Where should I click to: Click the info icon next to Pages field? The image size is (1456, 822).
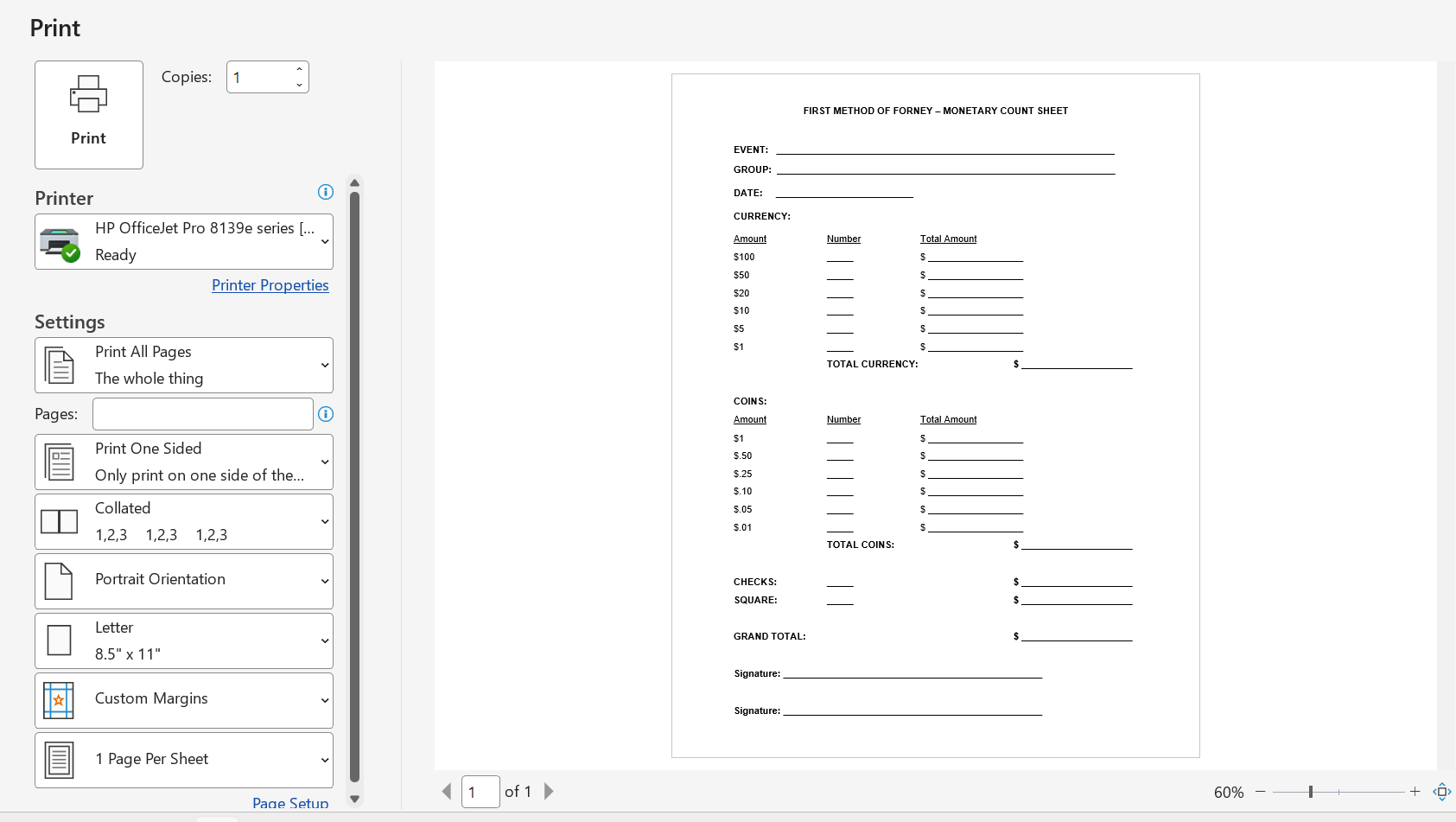(x=326, y=414)
